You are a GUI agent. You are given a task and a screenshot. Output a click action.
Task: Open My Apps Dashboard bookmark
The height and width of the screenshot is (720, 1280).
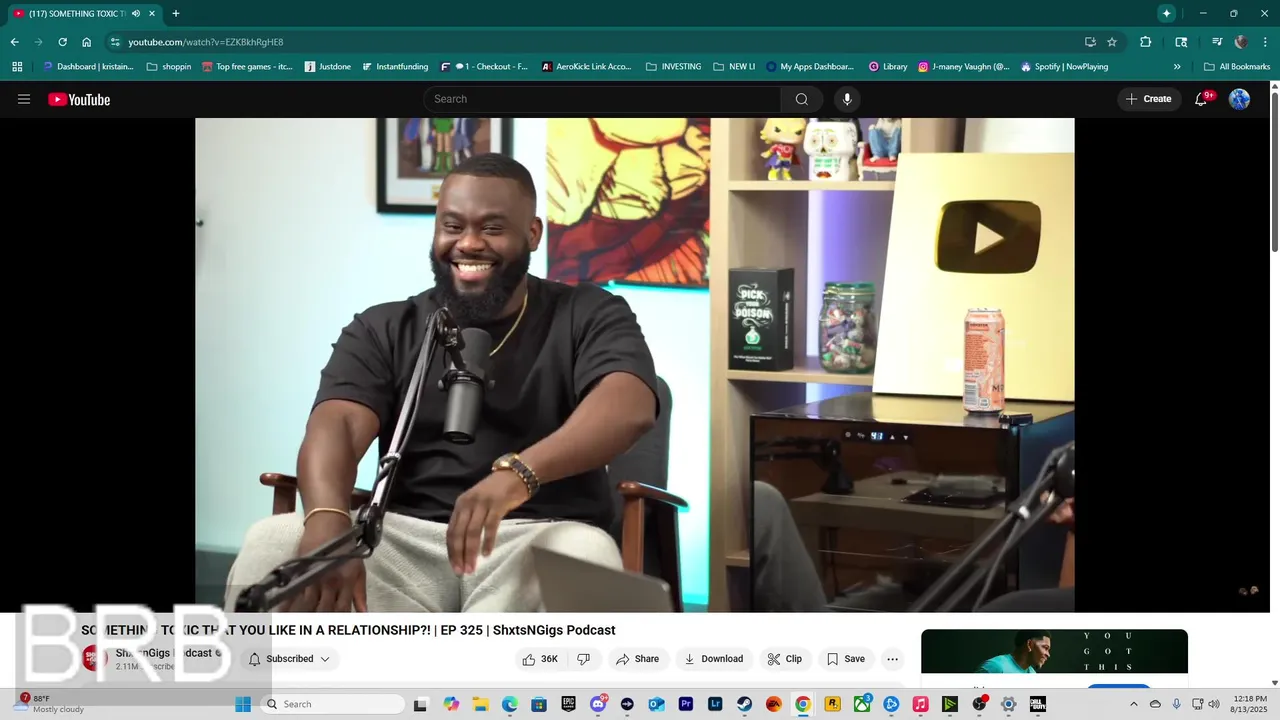click(x=810, y=67)
